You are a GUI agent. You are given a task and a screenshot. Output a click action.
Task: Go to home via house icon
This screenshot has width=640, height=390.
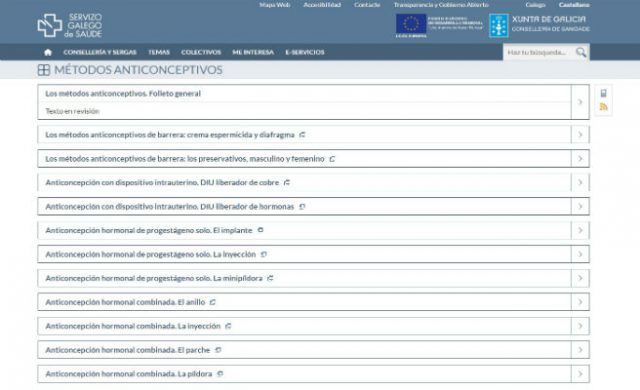48,52
